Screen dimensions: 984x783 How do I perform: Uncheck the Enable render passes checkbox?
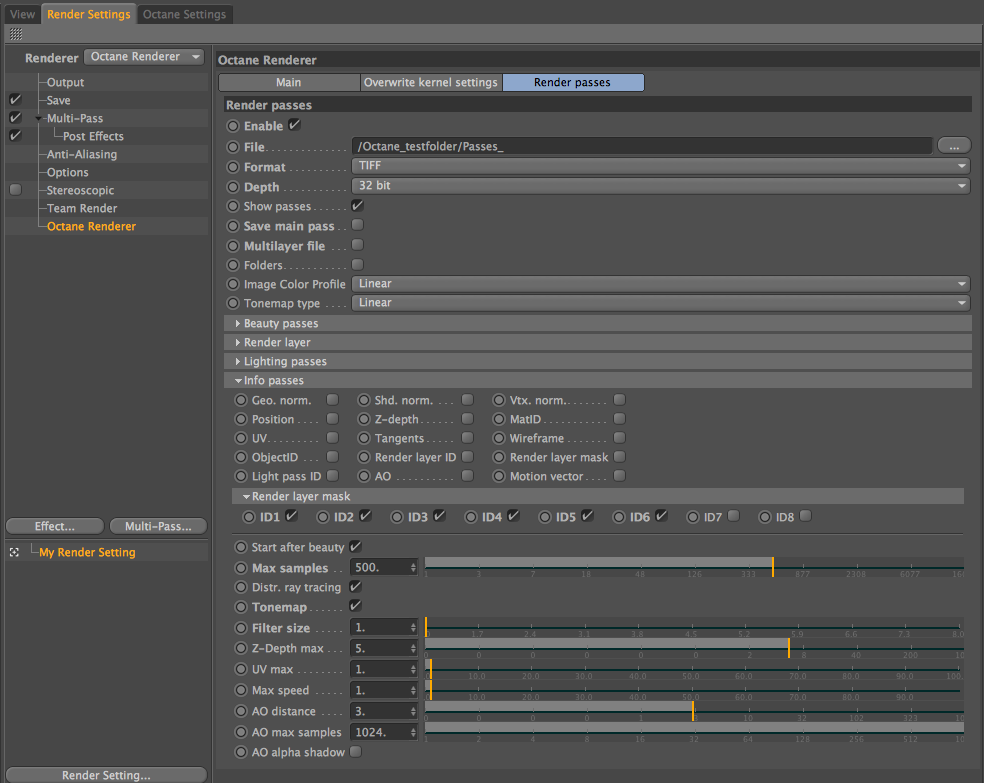tap(294, 125)
